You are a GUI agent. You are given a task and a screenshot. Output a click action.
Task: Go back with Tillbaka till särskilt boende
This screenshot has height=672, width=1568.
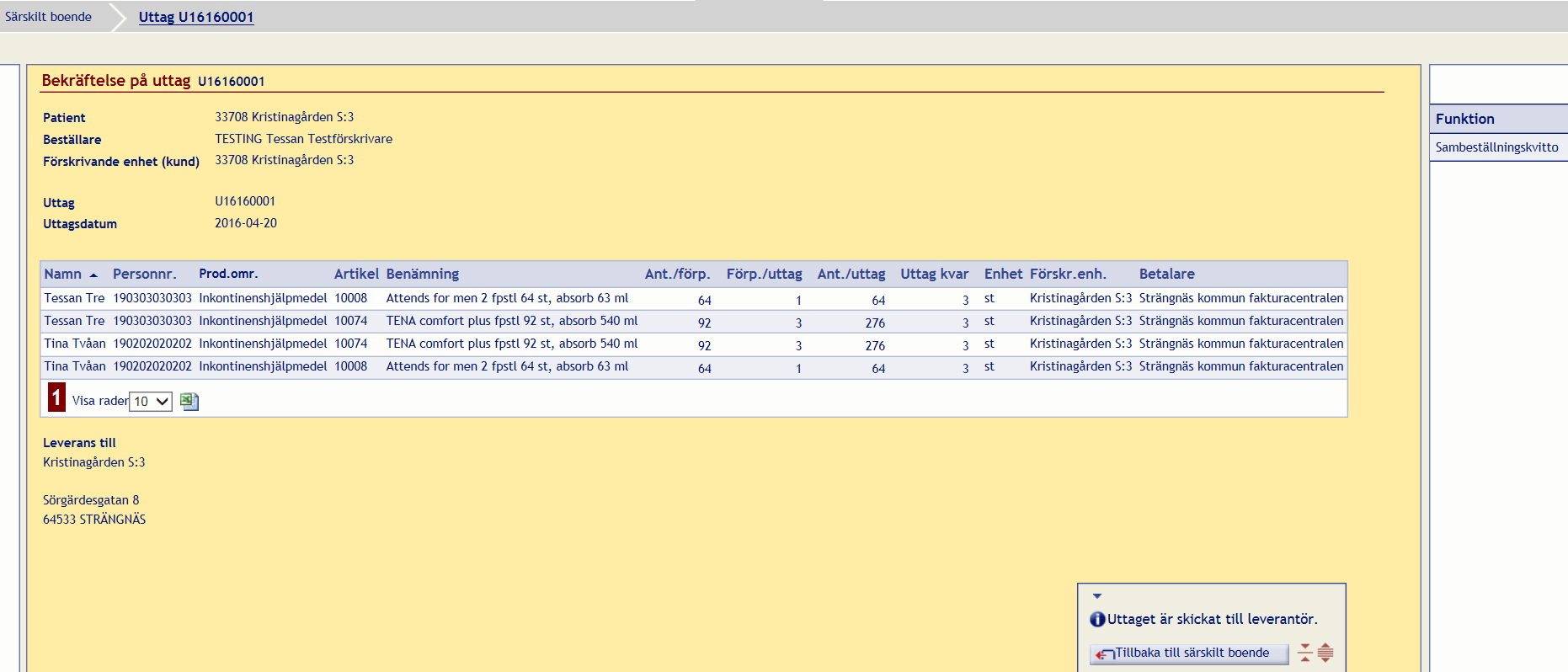pyautogui.click(x=1189, y=653)
